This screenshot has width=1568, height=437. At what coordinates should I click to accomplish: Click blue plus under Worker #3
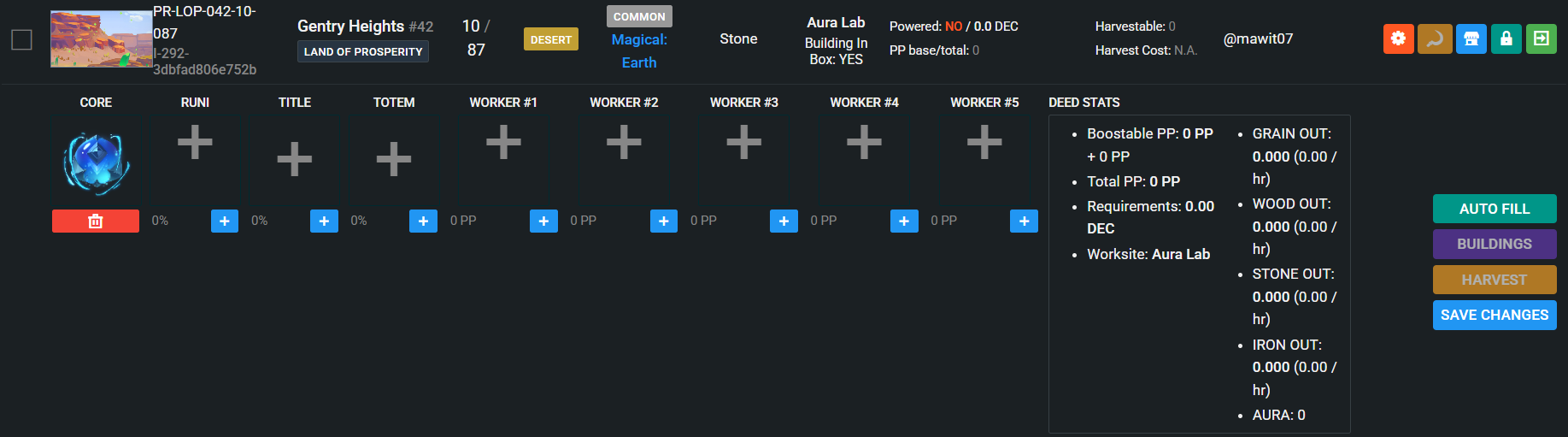[784, 221]
